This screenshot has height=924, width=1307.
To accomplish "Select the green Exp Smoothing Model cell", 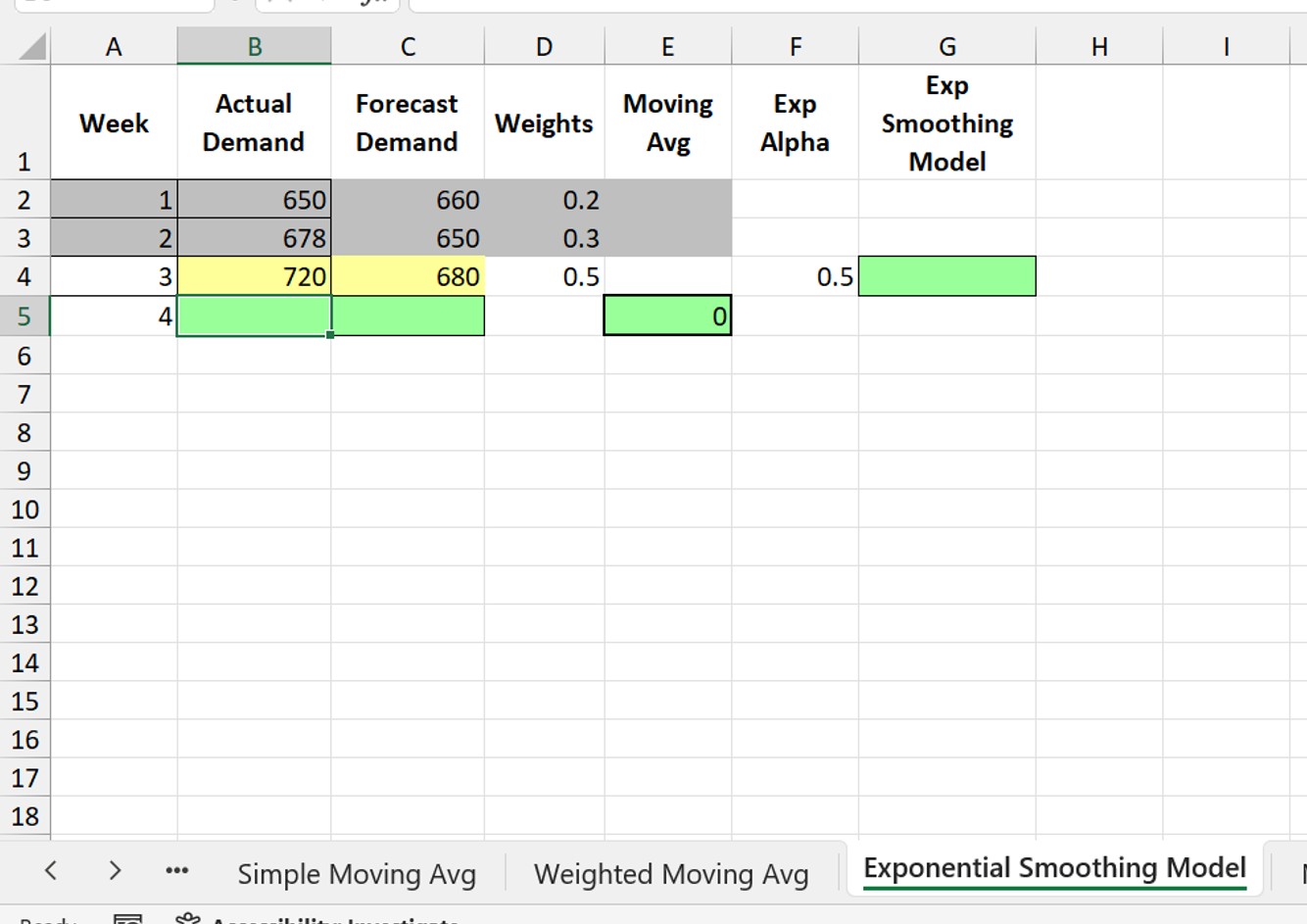I will point(946,275).
